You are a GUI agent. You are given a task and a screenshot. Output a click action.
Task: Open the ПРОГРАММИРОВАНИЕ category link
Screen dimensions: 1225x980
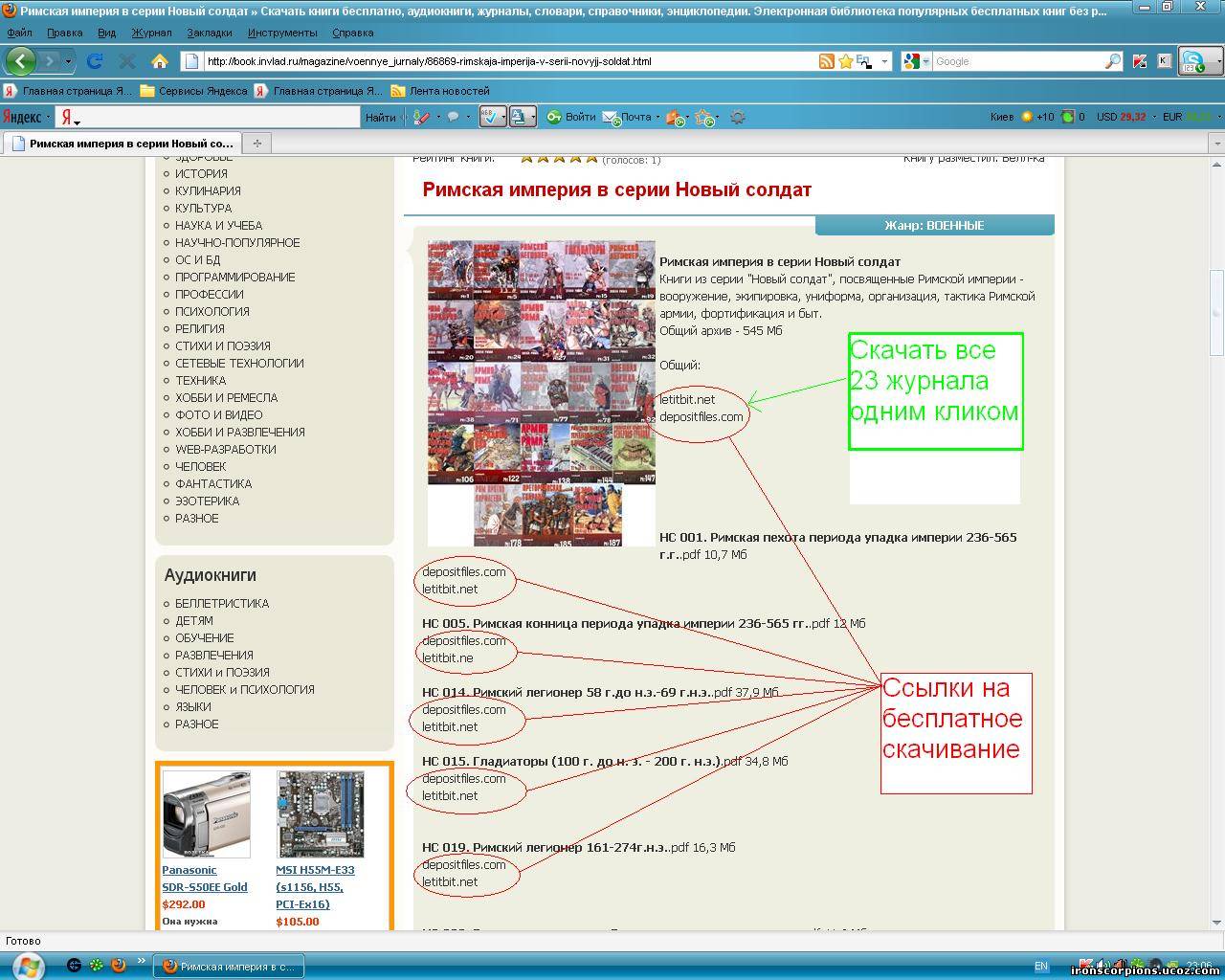[234, 277]
